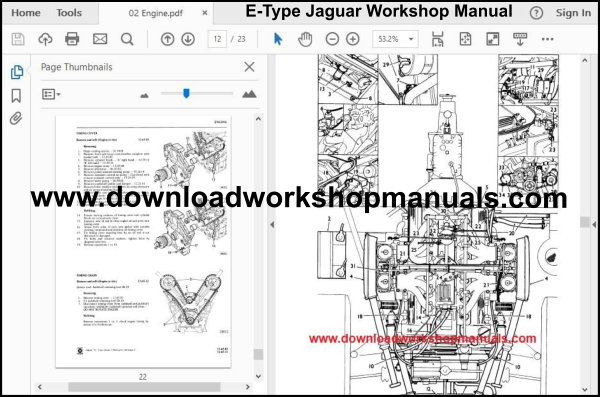Open the read mode download-arrow icon
600x397 pixels.
(x=520, y=39)
